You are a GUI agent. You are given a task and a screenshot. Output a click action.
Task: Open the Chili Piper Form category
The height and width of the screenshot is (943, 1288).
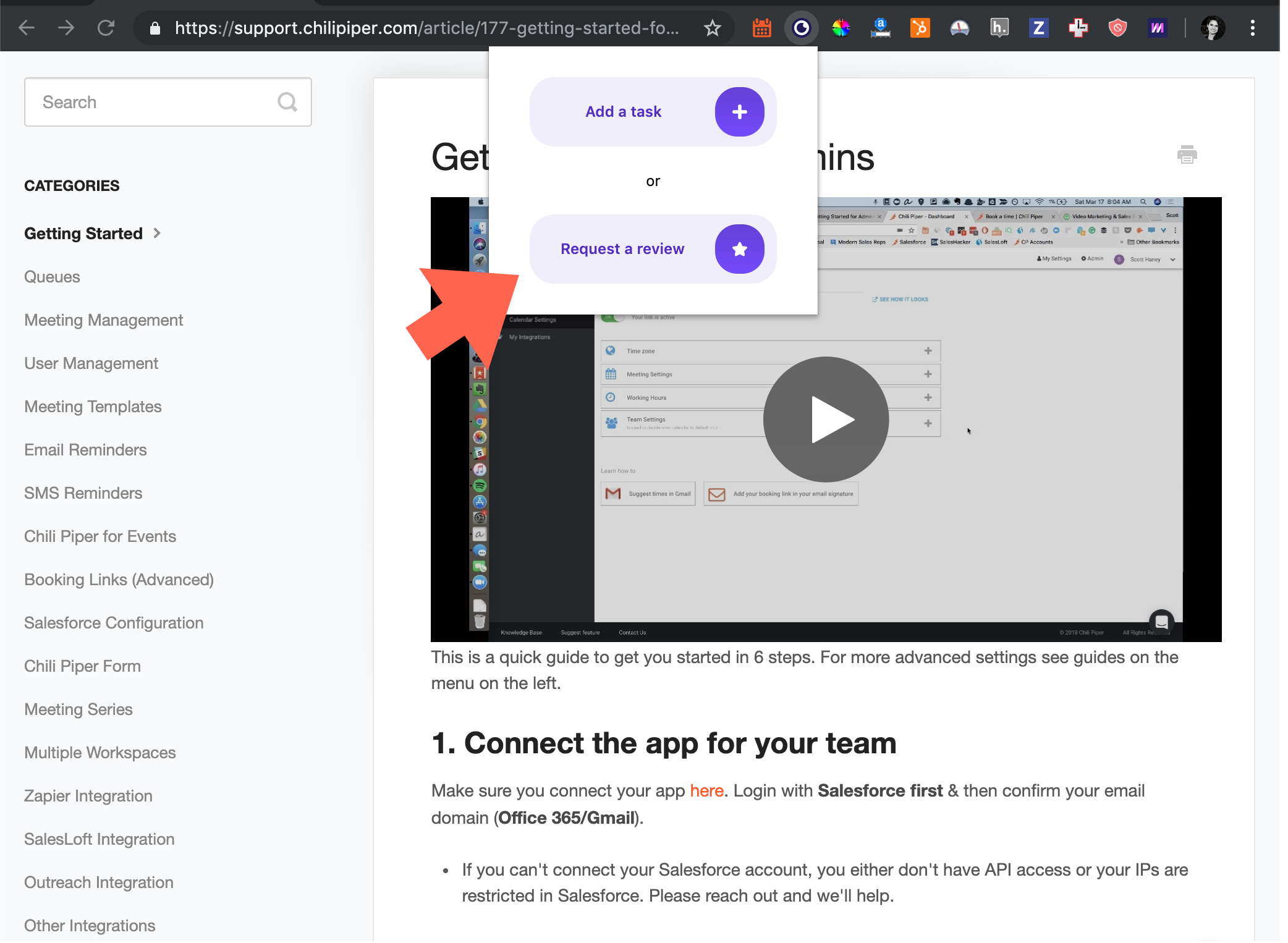(x=83, y=666)
